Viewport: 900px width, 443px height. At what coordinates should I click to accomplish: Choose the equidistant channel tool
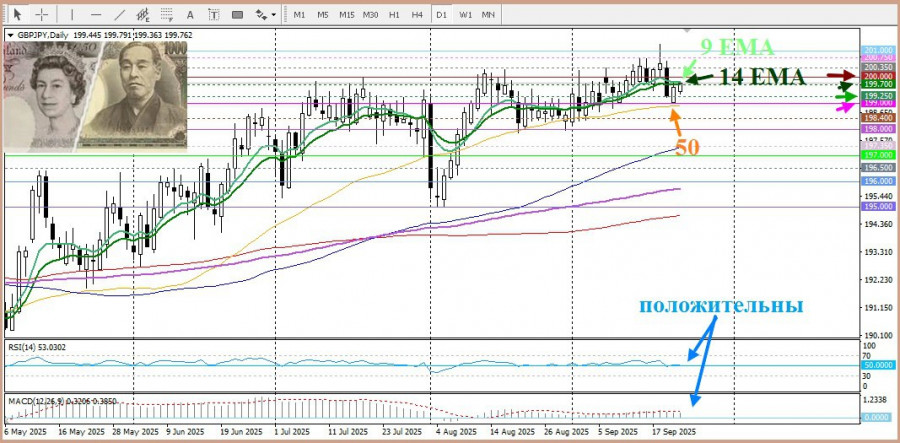144,15
